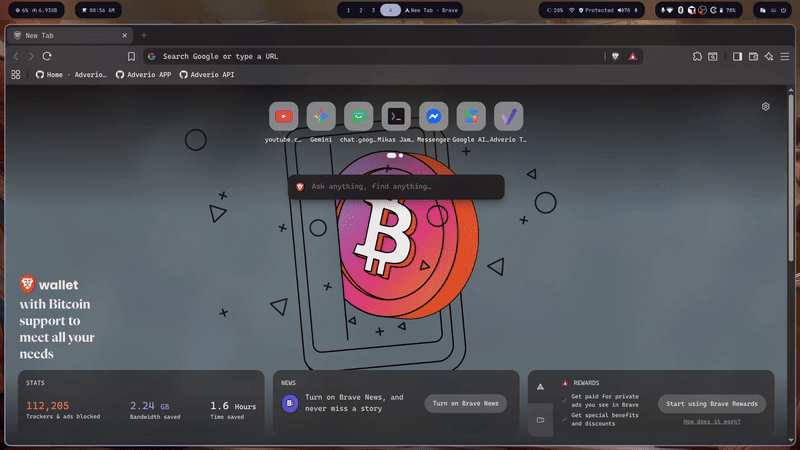Select the Rewards triangle widget tab

tap(540, 387)
